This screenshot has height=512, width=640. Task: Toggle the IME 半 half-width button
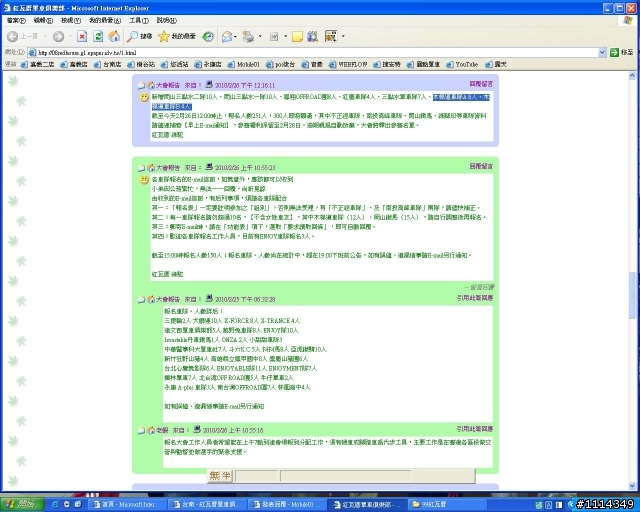pos(227,476)
